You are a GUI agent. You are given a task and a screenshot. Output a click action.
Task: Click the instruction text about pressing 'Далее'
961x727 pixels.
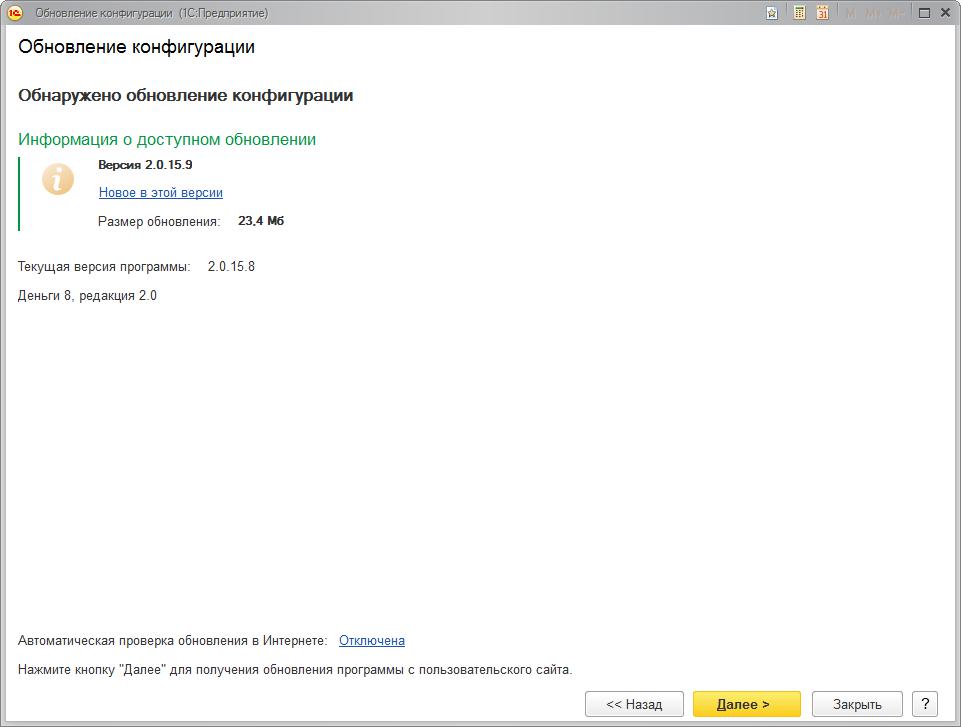(295, 669)
